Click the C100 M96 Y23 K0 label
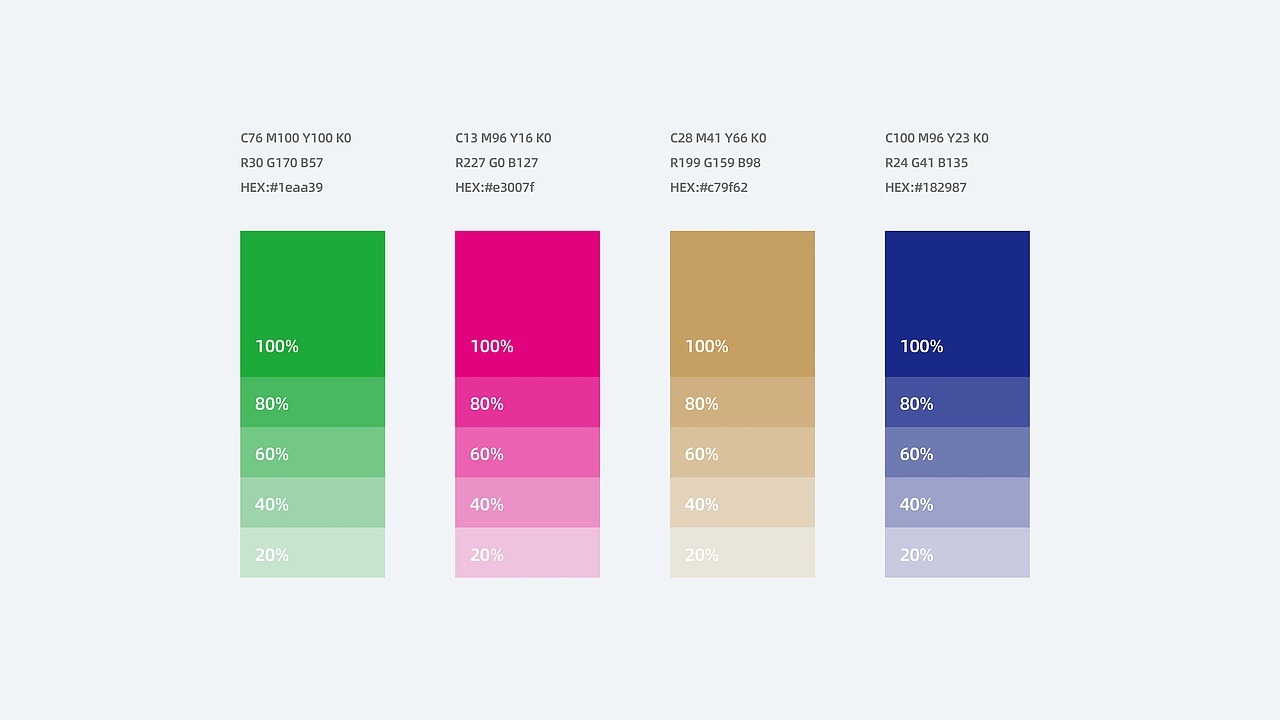This screenshot has height=720, width=1280. tap(937, 138)
